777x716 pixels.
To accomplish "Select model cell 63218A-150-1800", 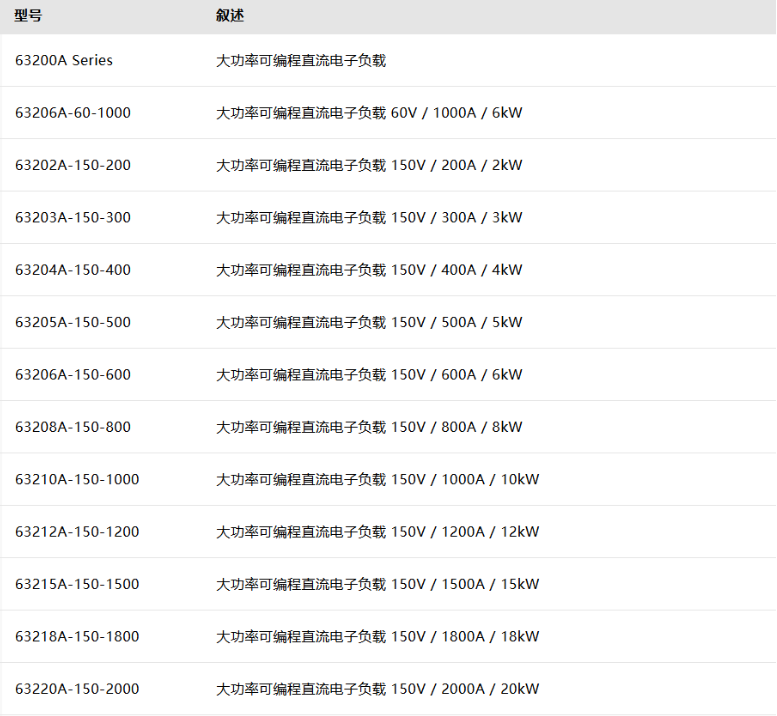I will coord(77,637).
